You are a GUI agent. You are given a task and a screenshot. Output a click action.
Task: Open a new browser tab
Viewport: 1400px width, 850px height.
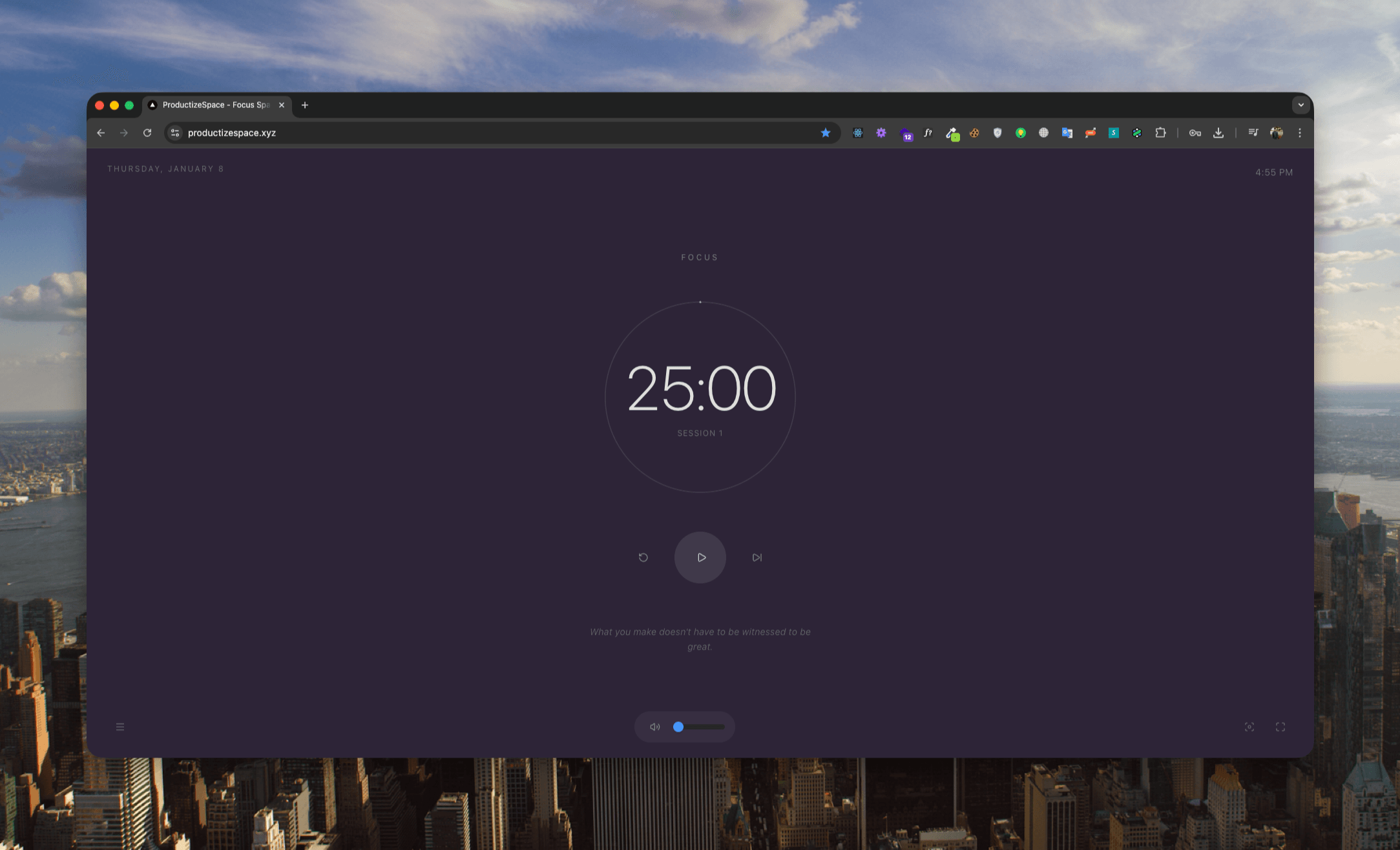point(304,105)
